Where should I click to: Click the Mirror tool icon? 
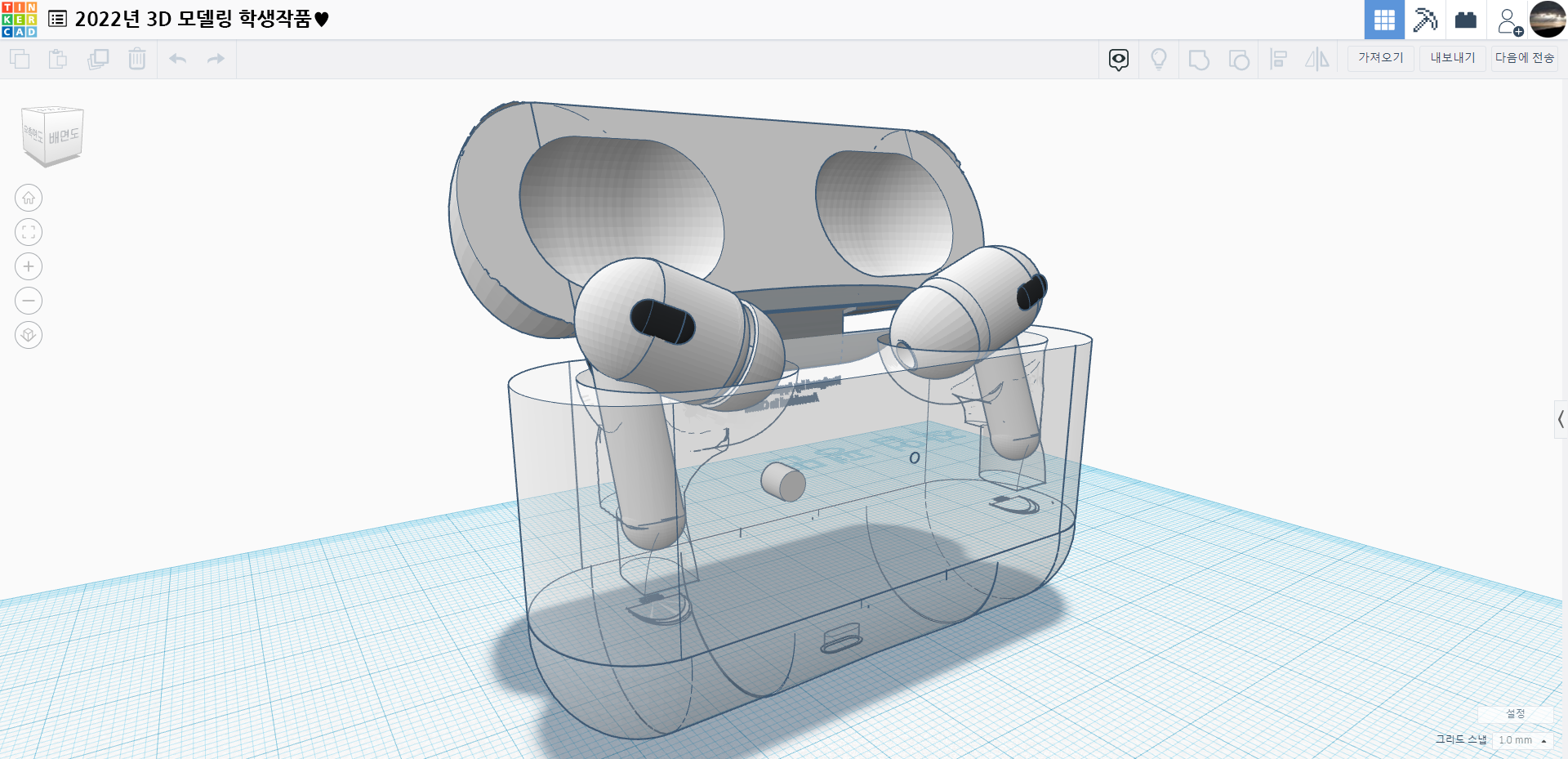[1317, 60]
